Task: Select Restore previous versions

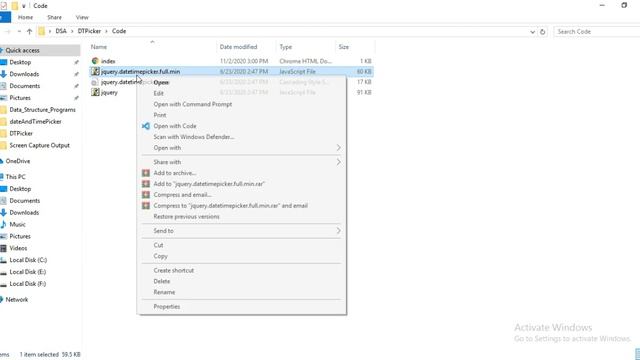Action: [x=241, y=216]
